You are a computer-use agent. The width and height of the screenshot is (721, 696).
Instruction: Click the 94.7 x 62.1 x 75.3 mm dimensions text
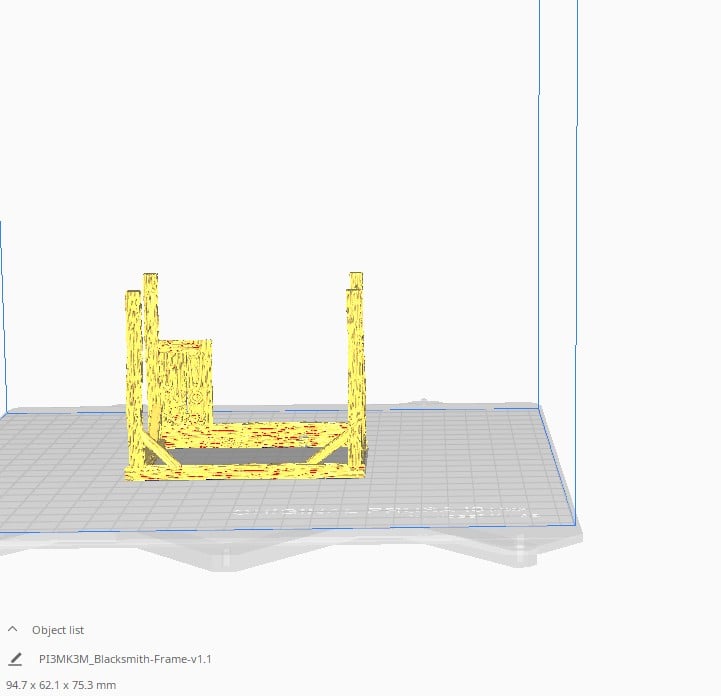pyautogui.click(x=61, y=685)
